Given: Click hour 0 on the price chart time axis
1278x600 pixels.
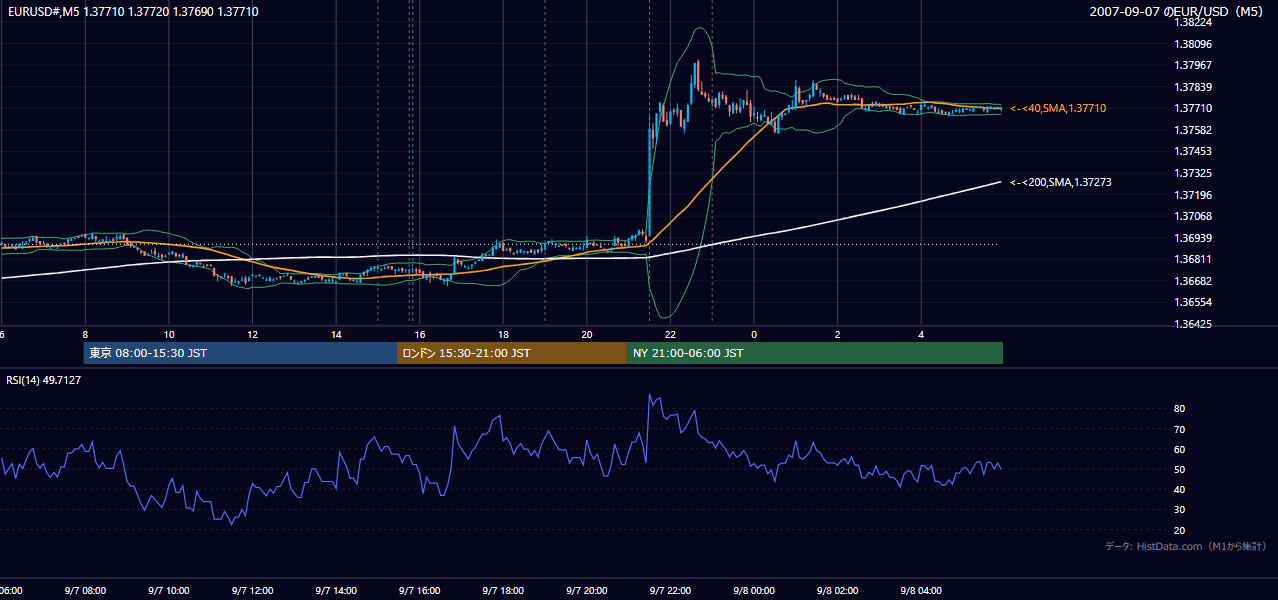Looking at the screenshot, I should click(x=754, y=335).
